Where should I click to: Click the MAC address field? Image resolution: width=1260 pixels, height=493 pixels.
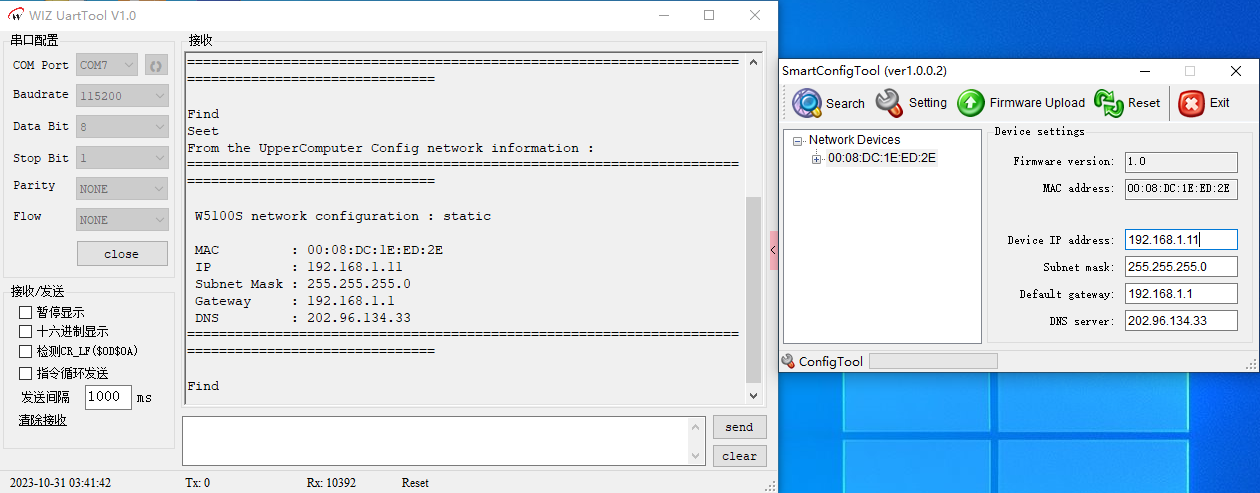coord(1181,189)
